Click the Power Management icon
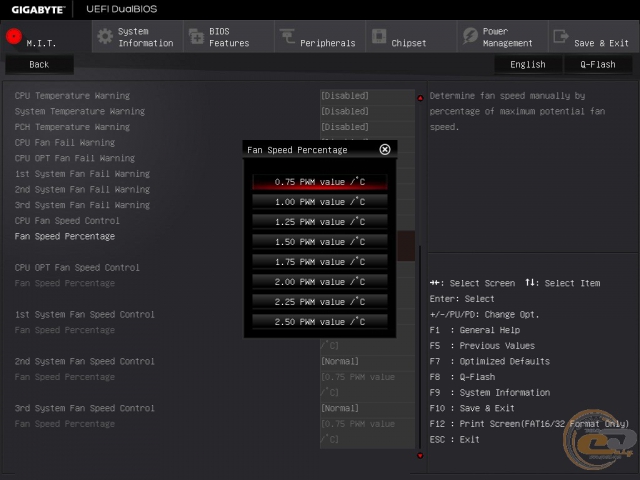The height and width of the screenshot is (480, 640). point(470,36)
